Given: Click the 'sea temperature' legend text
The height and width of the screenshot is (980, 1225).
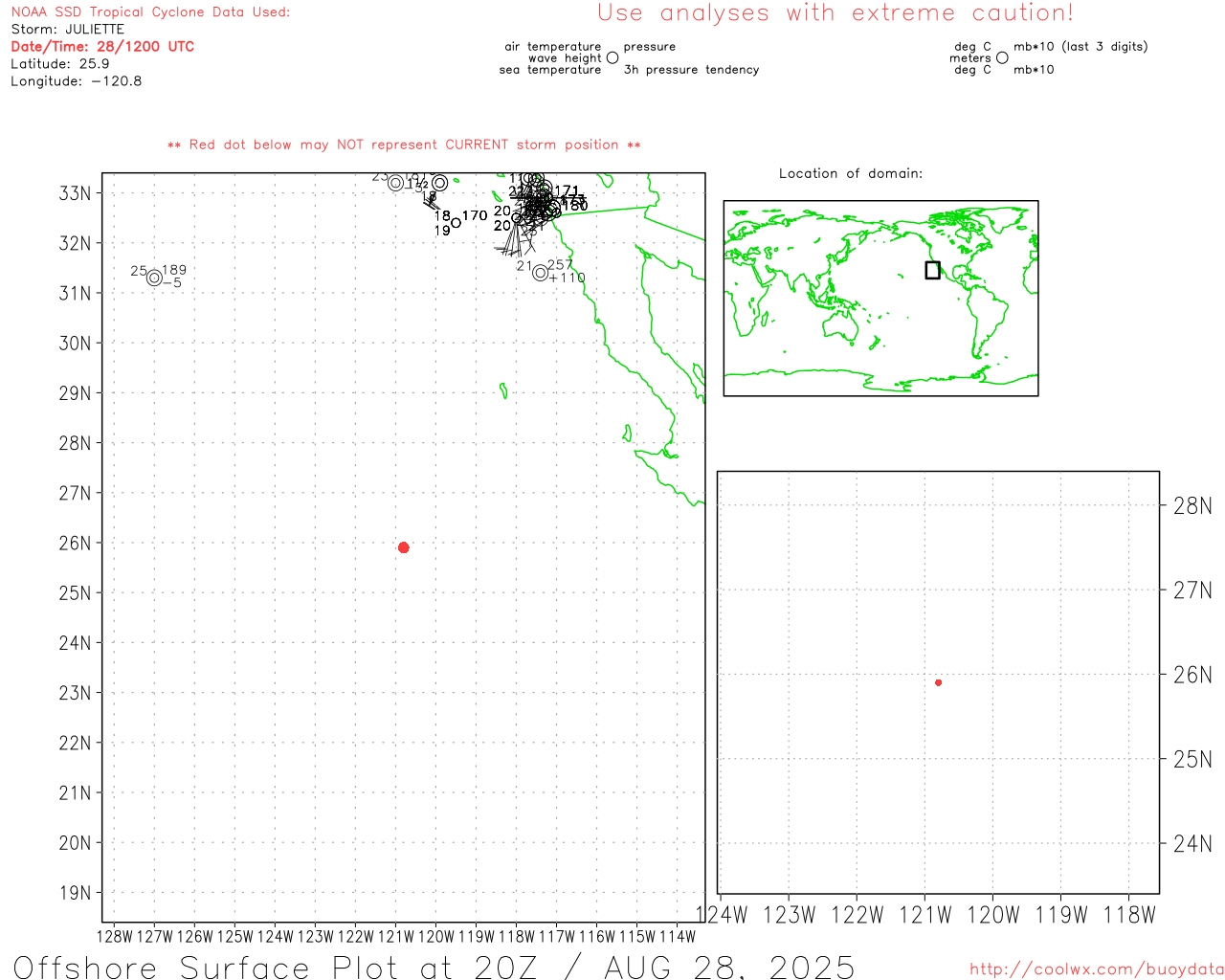Looking at the screenshot, I should (550, 69).
